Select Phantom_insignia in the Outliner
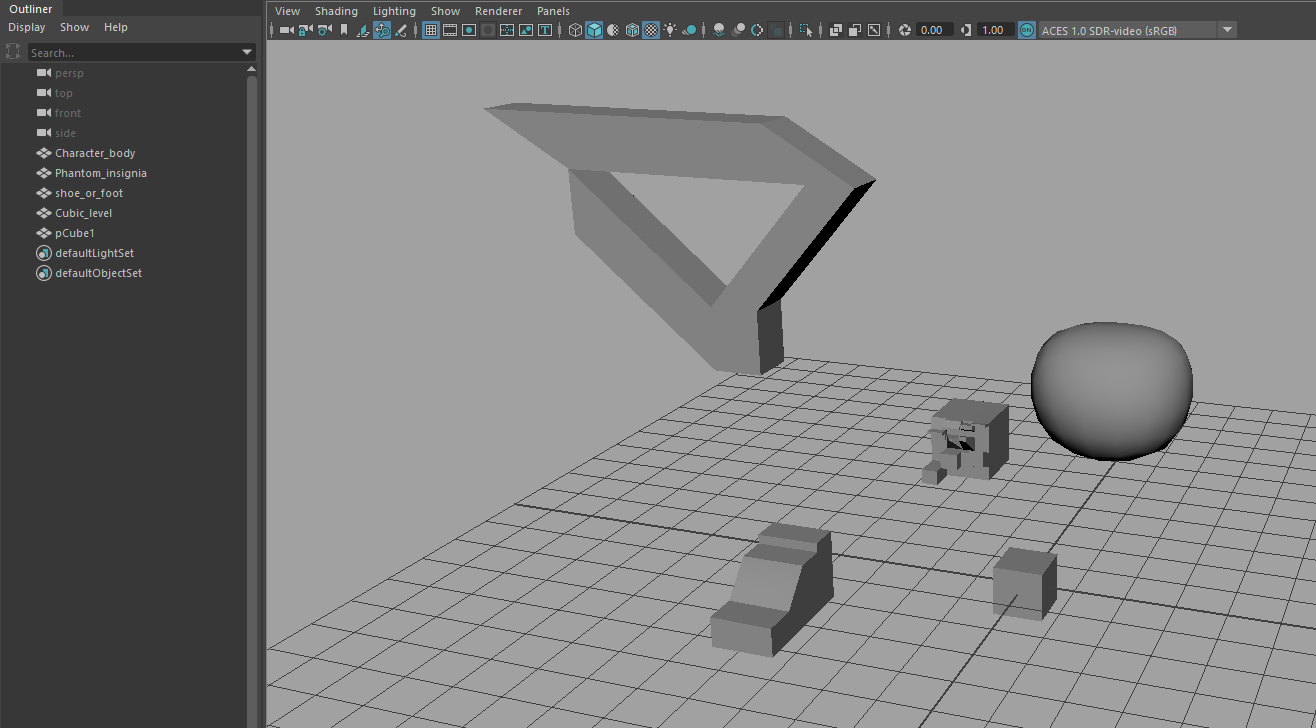Screen dimensions: 1316x728 [101, 173]
